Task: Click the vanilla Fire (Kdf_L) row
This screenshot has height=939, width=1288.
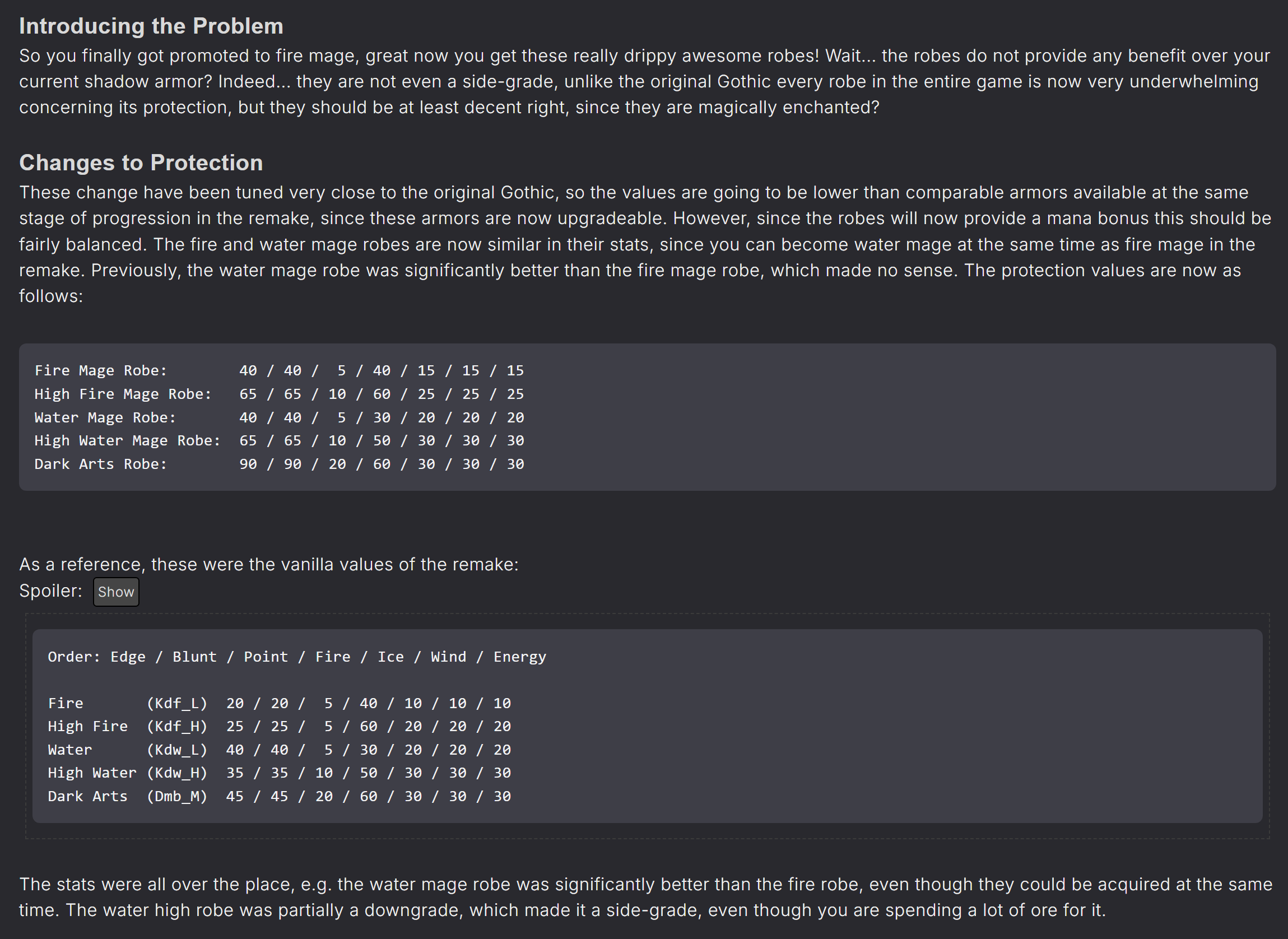Action: point(279,703)
